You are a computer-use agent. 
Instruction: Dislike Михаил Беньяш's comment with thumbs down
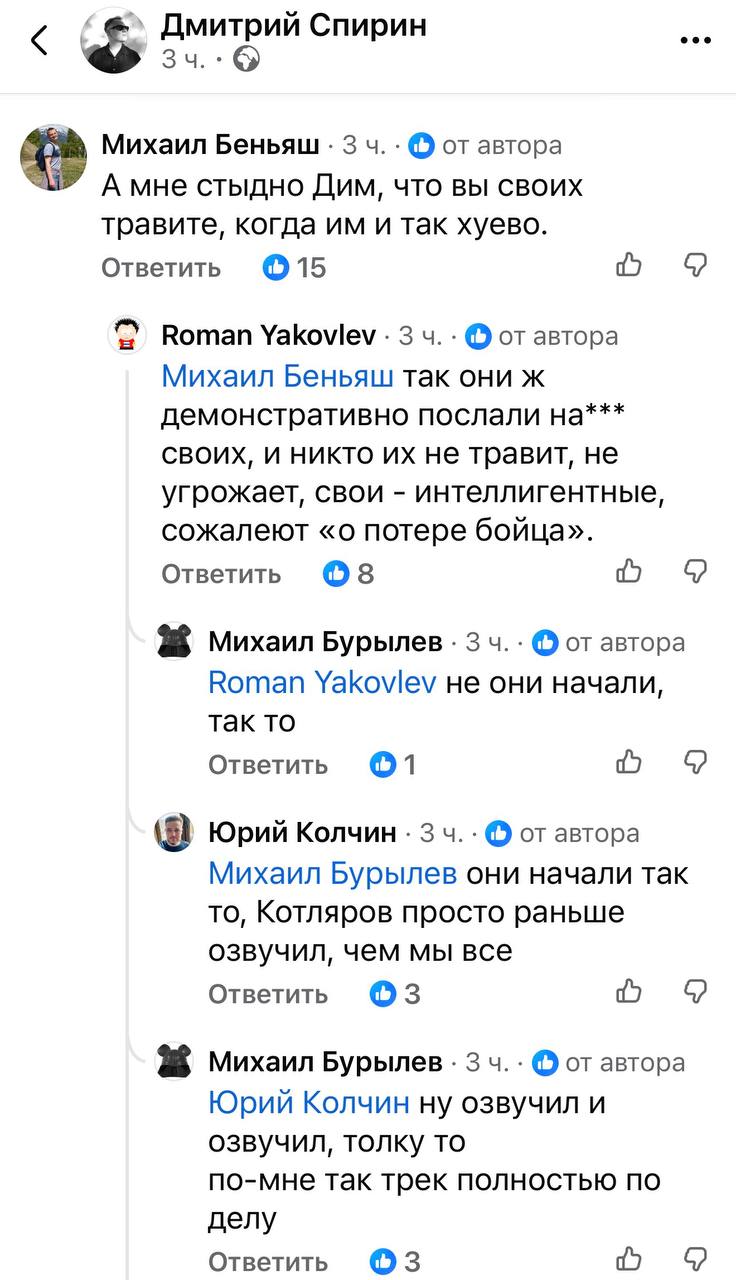695,265
